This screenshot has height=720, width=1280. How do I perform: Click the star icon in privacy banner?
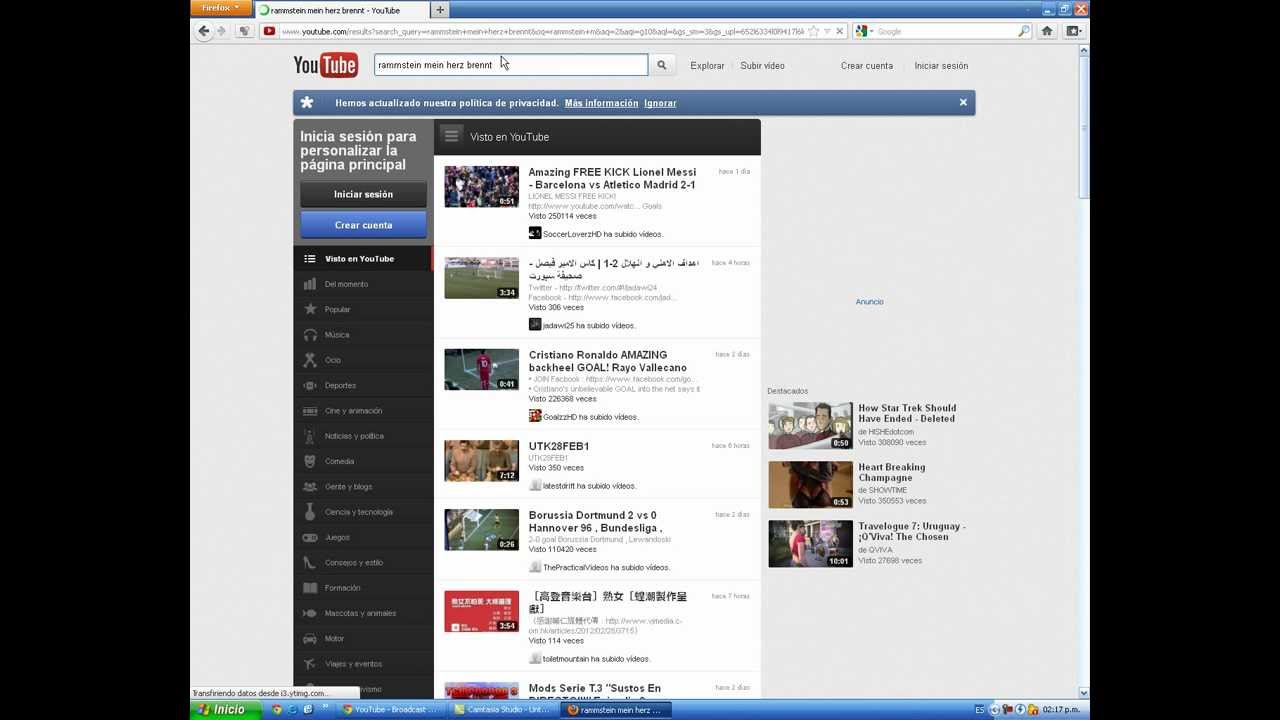tap(307, 102)
